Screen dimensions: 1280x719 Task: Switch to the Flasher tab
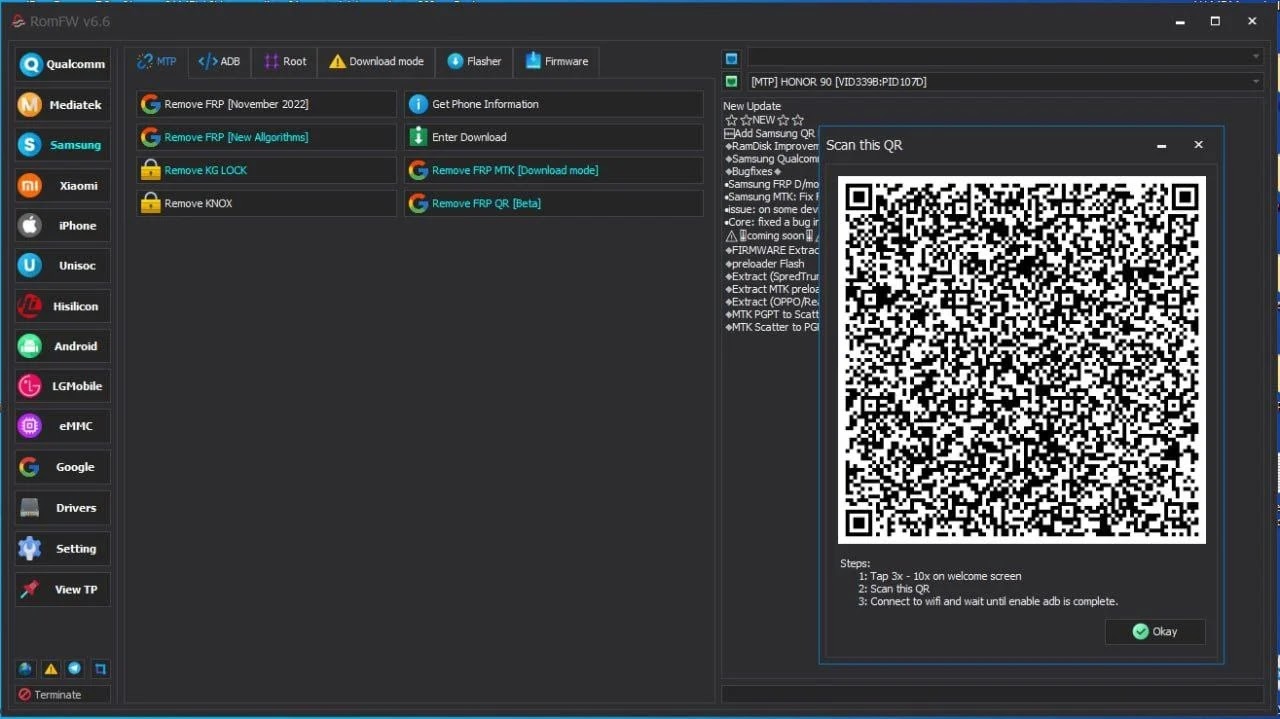tap(475, 61)
